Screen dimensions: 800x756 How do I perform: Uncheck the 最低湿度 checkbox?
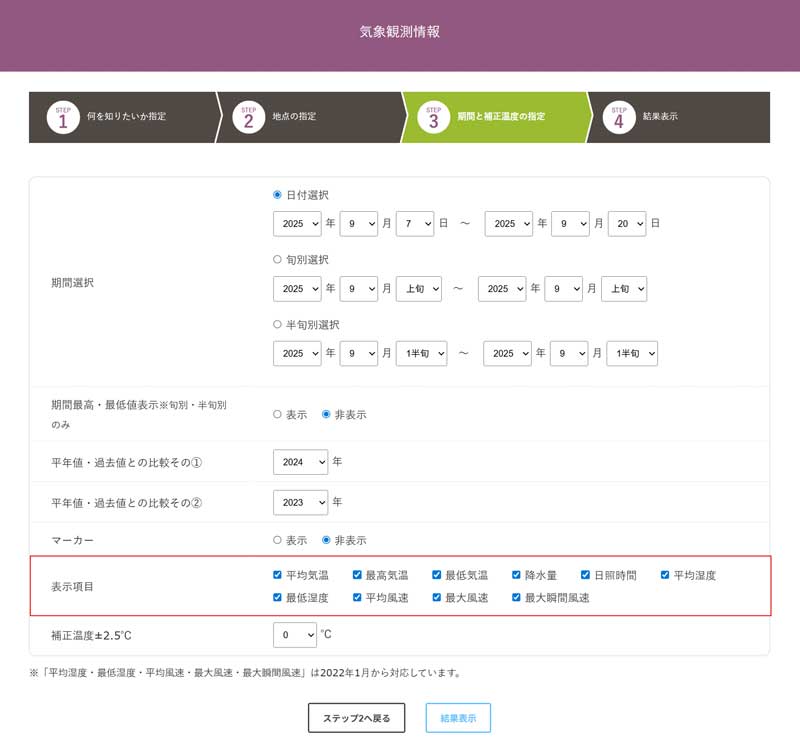click(x=278, y=598)
